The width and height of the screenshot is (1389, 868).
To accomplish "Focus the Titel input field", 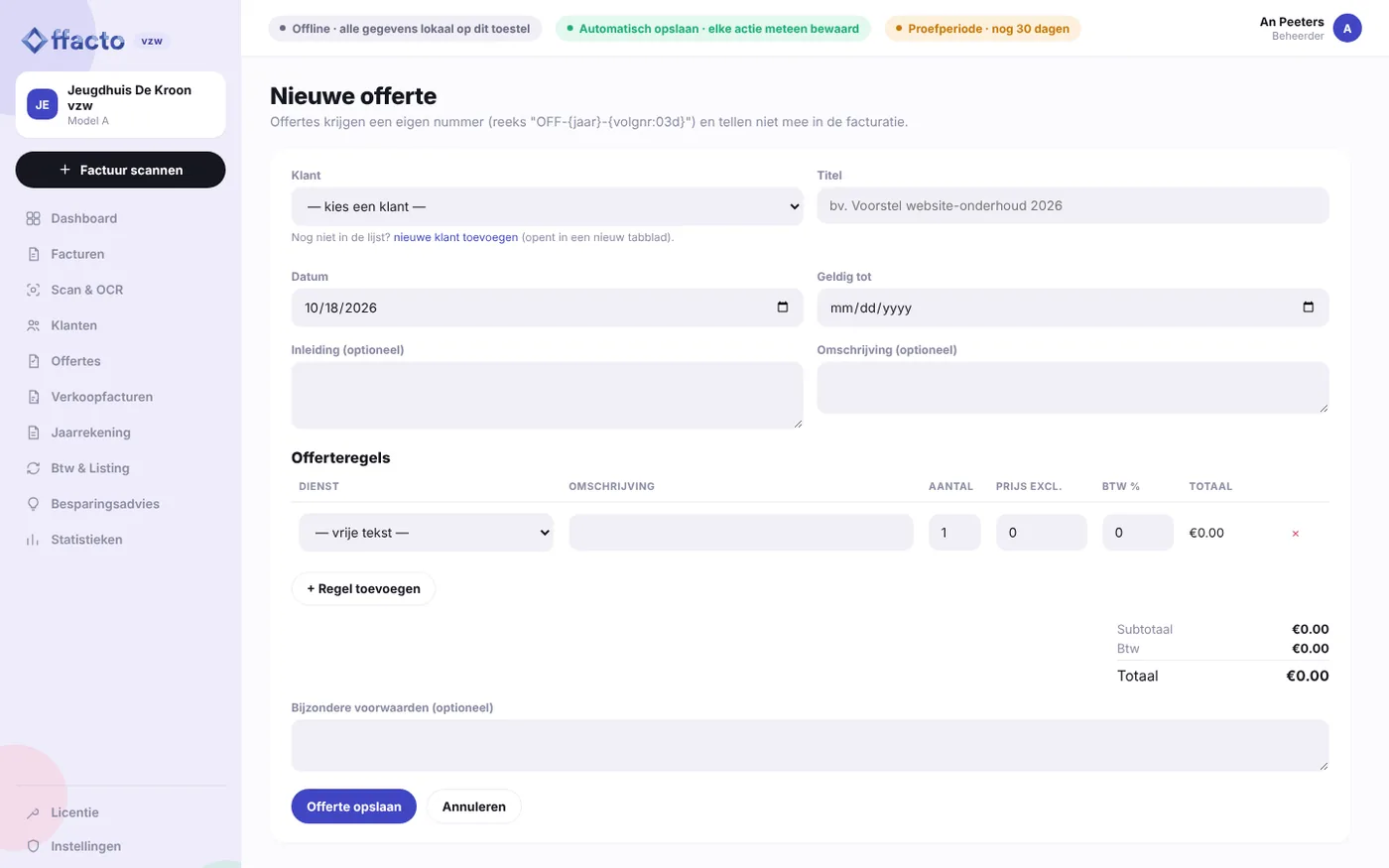I will pos(1073,205).
